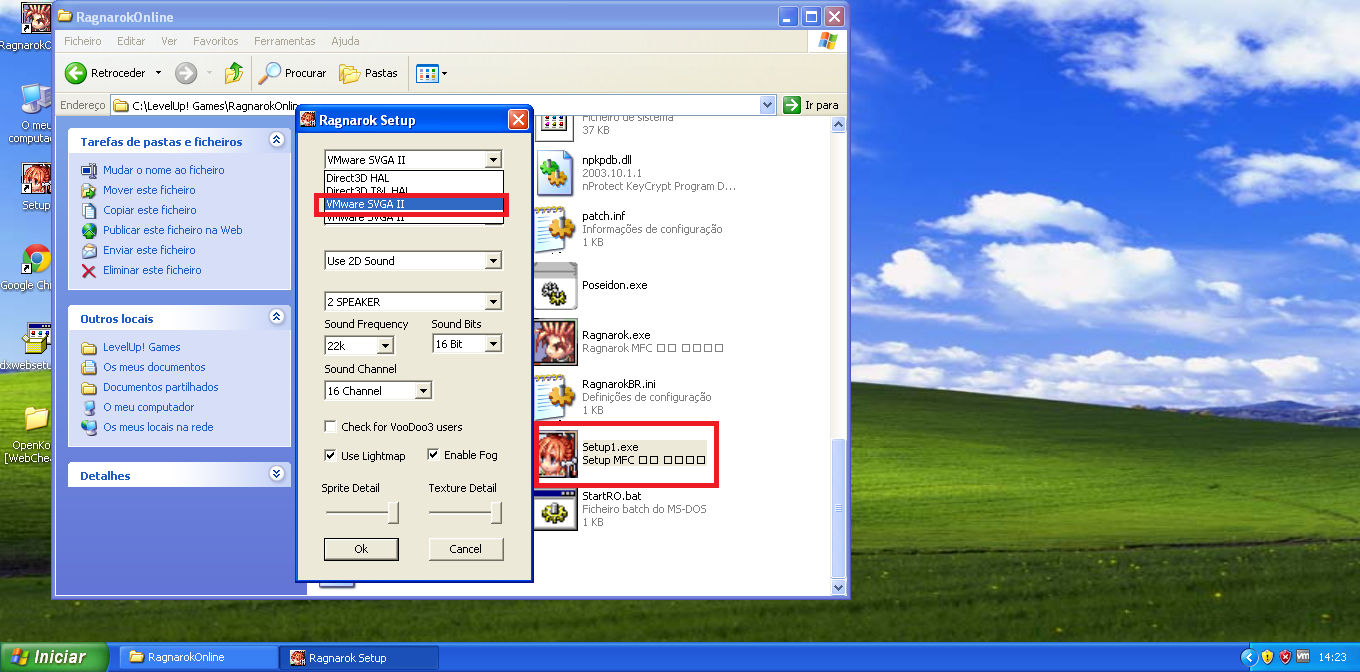Click Mudar o nome ao ficheiro link
Image resolution: width=1360 pixels, height=672 pixels.
coord(163,170)
